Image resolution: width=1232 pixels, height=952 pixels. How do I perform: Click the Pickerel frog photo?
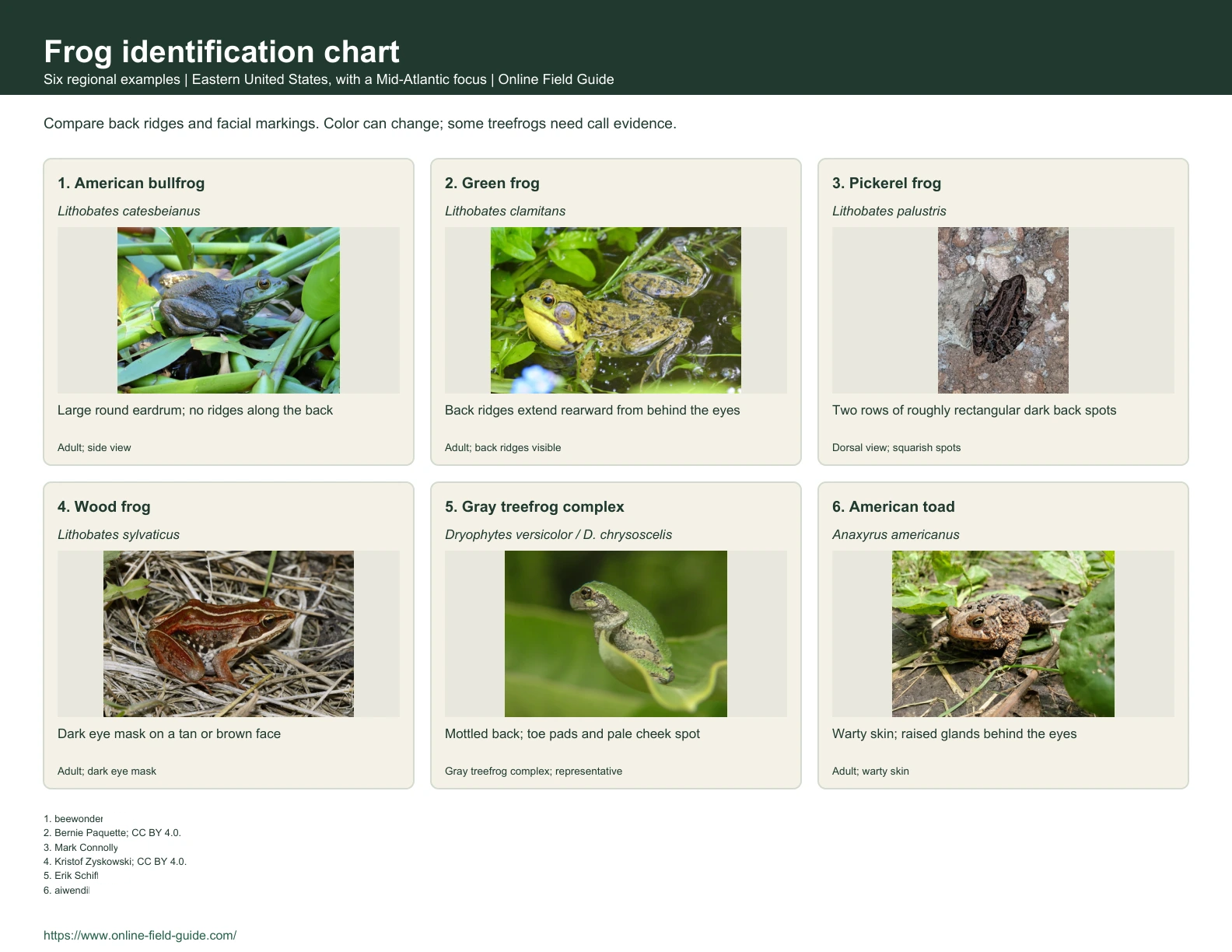(x=1003, y=310)
